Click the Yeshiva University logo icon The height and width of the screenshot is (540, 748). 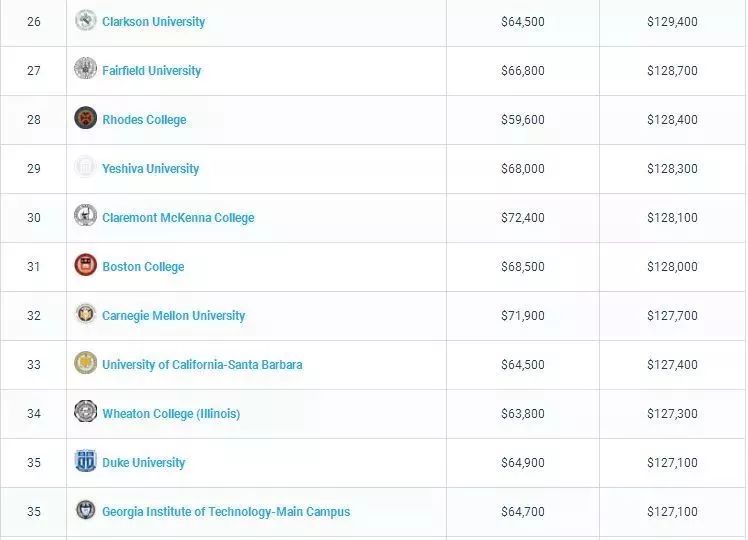[x=85, y=167]
